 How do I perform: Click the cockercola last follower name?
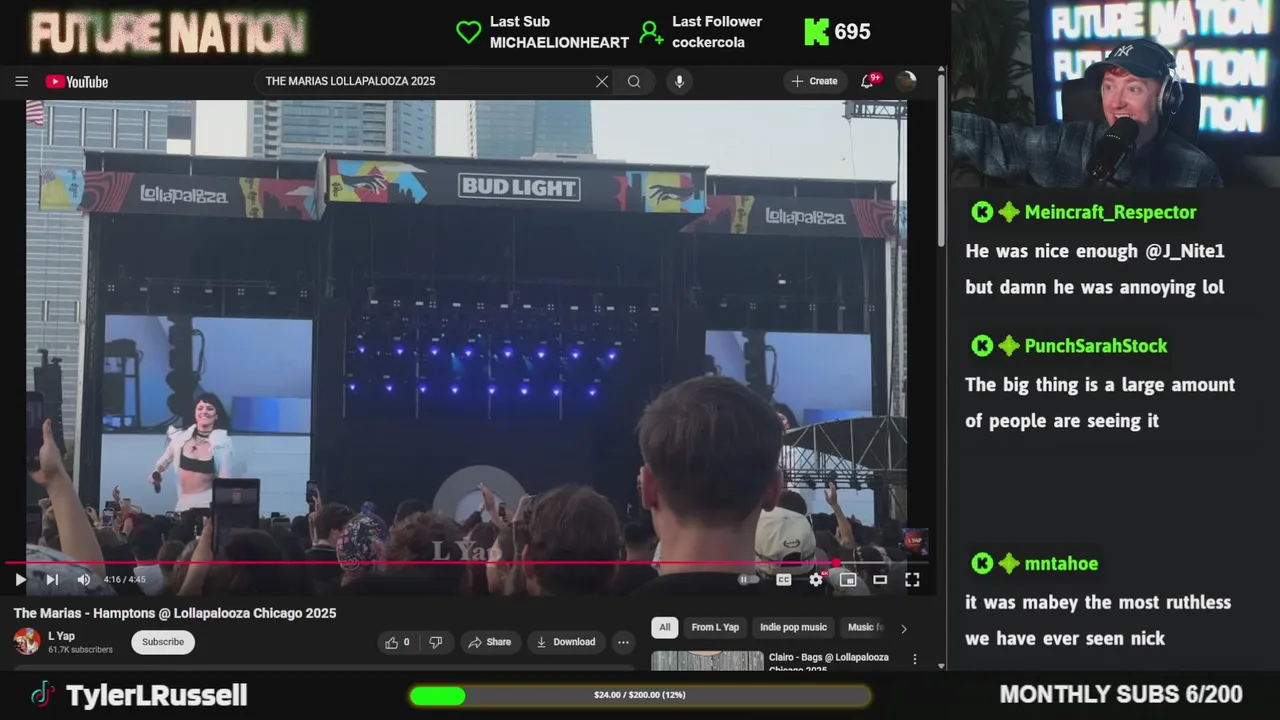(x=708, y=43)
